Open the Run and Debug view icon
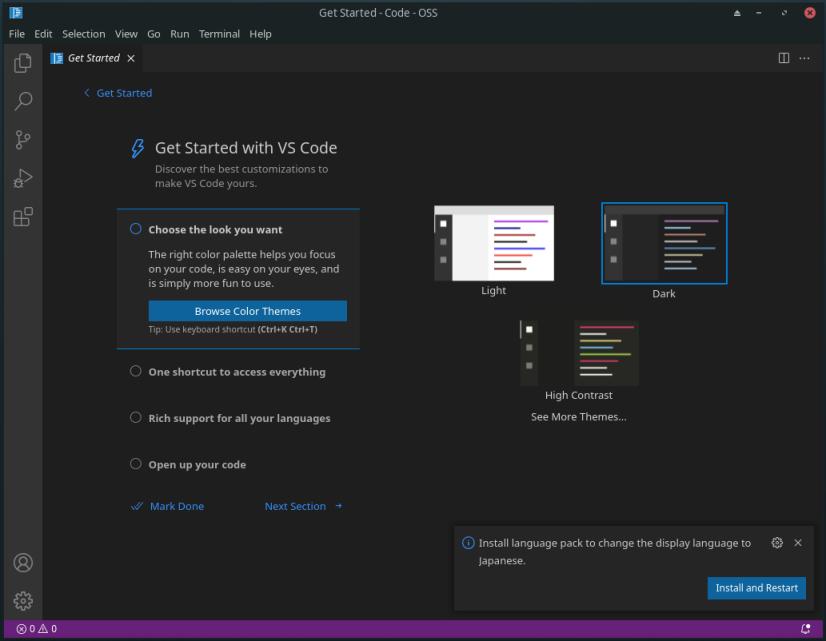The height and width of the screenshot is (641, 826). pyautogui.click(x=23, y=178)
